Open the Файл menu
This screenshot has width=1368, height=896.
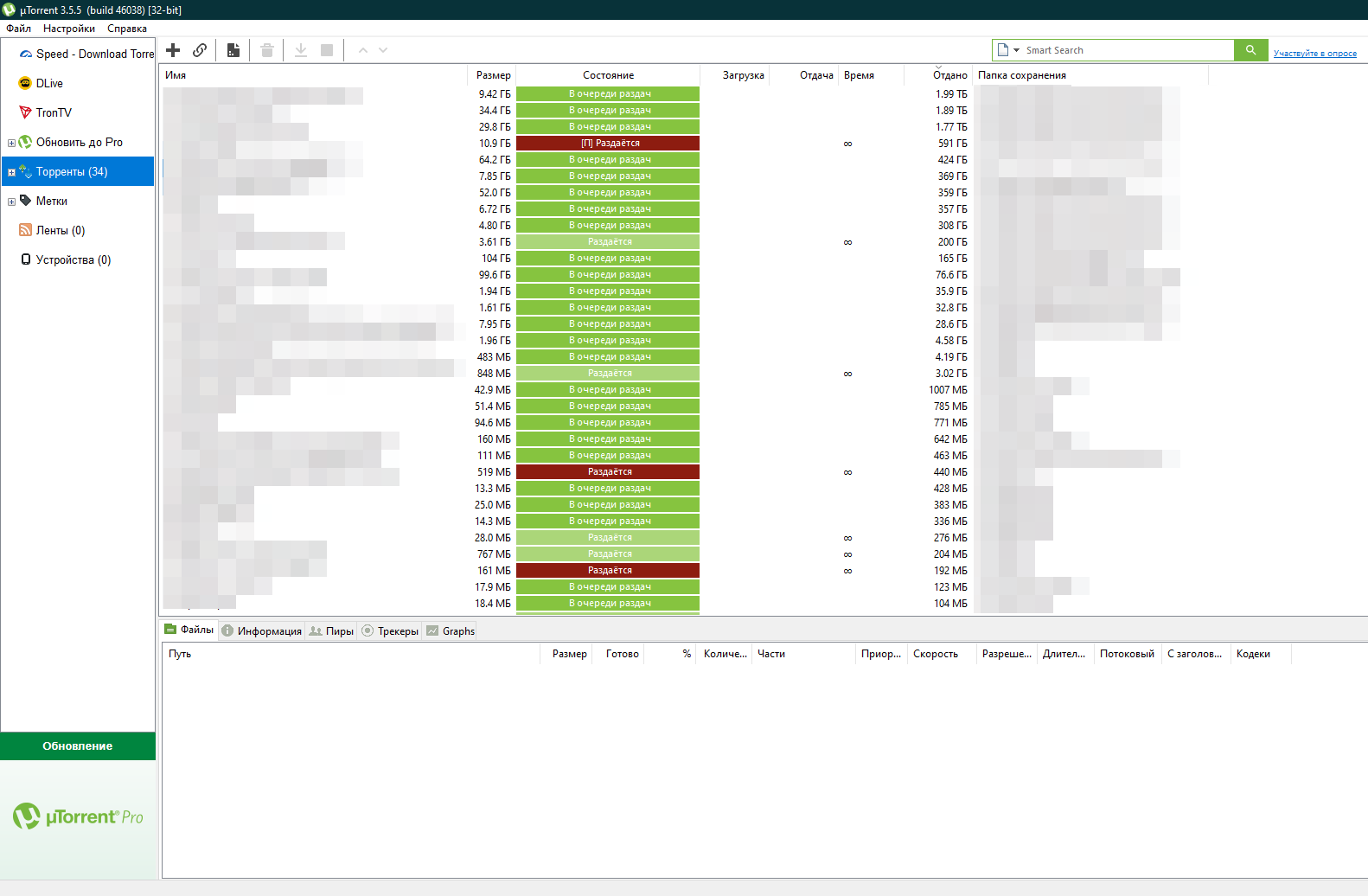coord(18,29)
